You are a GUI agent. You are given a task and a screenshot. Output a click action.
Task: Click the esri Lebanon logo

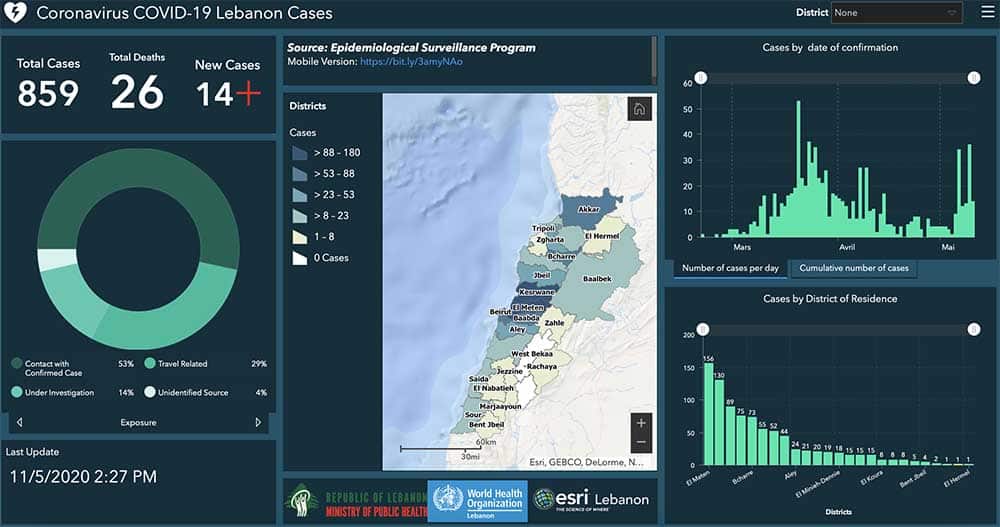point(591,499)
